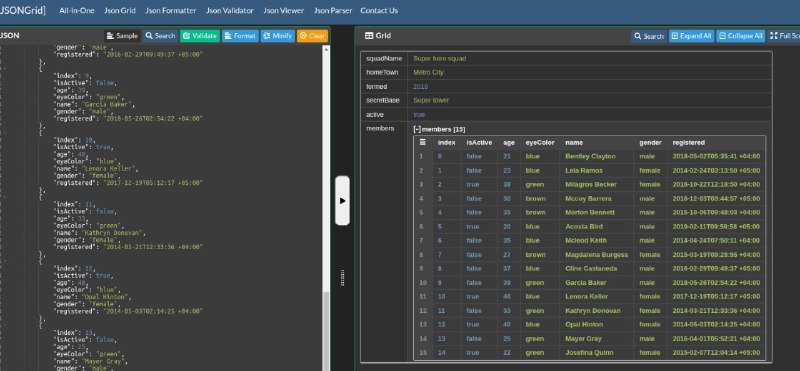Click the Expand All button

click(x=691, y=36)
